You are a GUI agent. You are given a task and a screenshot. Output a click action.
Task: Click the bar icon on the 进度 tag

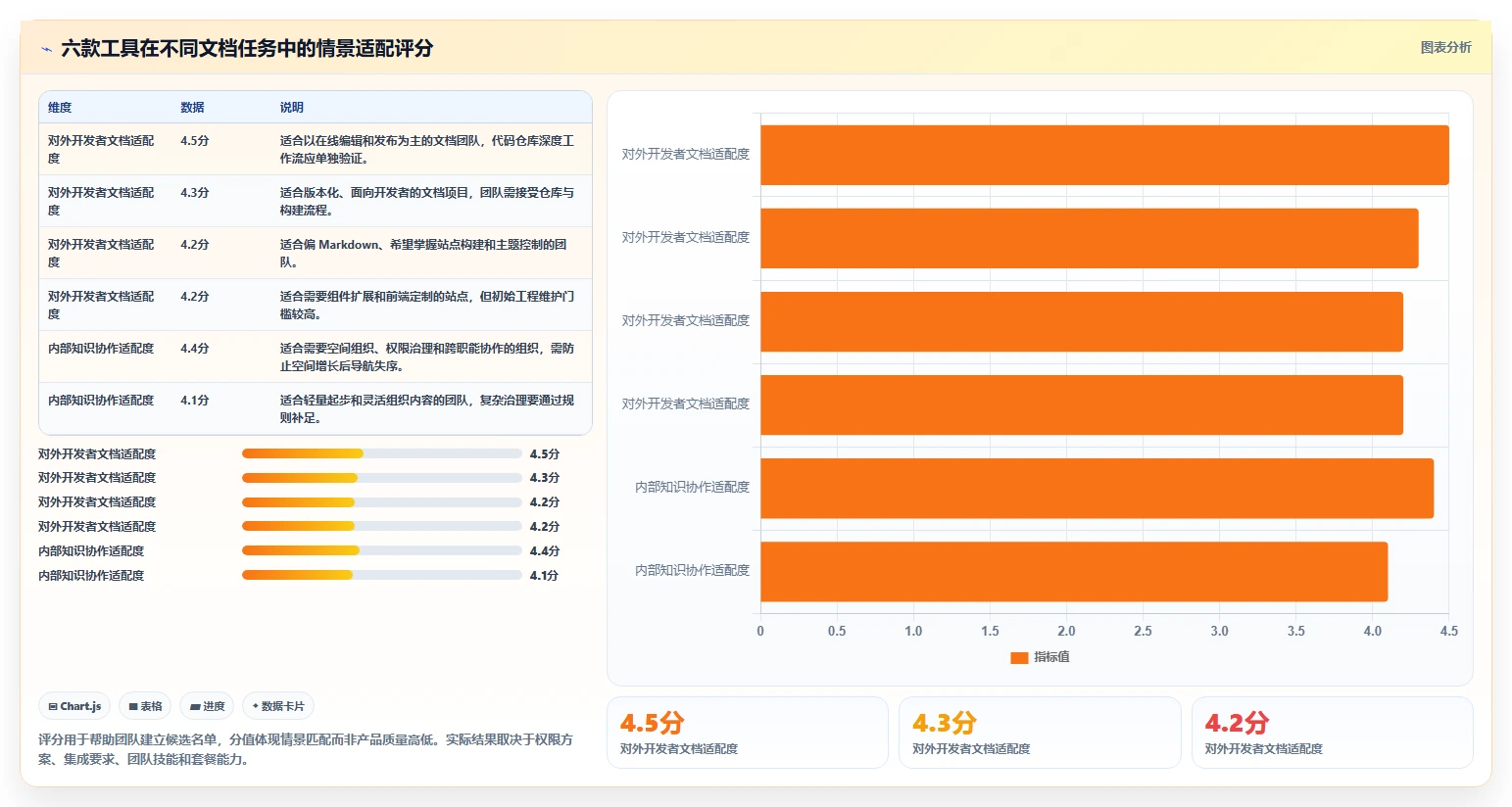click(x=195, y=706)
